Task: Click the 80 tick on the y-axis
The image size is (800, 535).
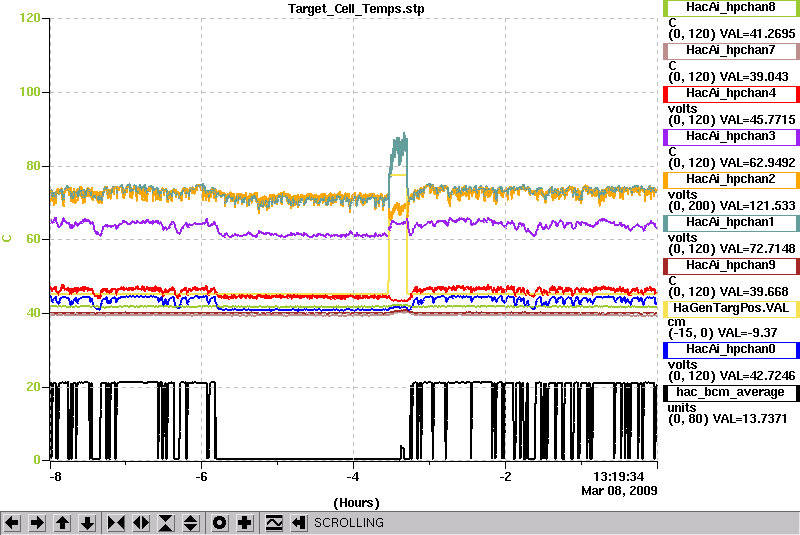Action: [33, 166]
